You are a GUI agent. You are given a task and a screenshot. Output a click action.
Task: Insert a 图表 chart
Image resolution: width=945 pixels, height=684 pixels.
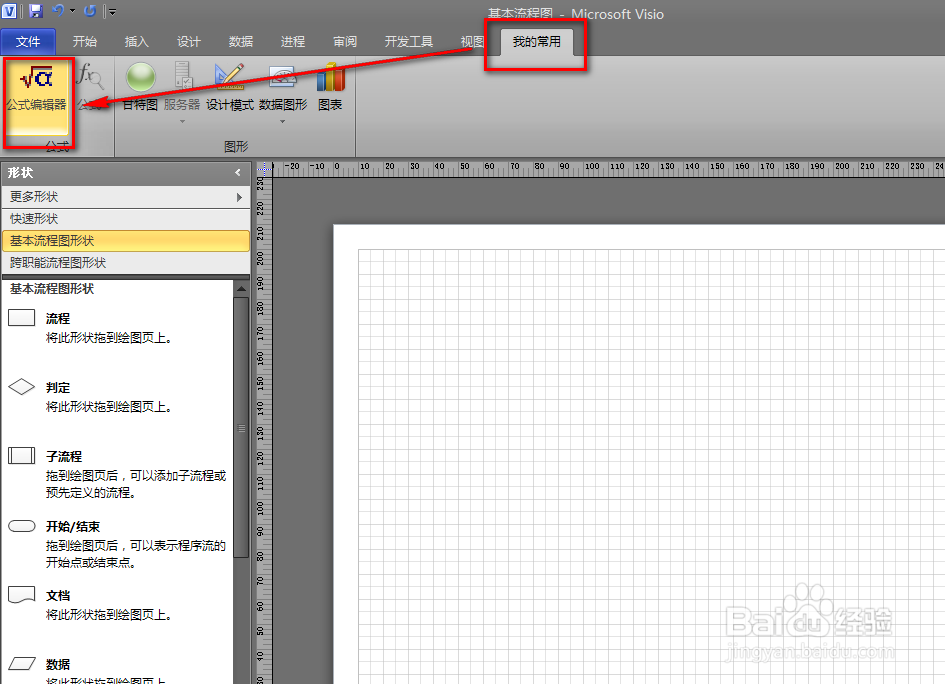[330, 88]
